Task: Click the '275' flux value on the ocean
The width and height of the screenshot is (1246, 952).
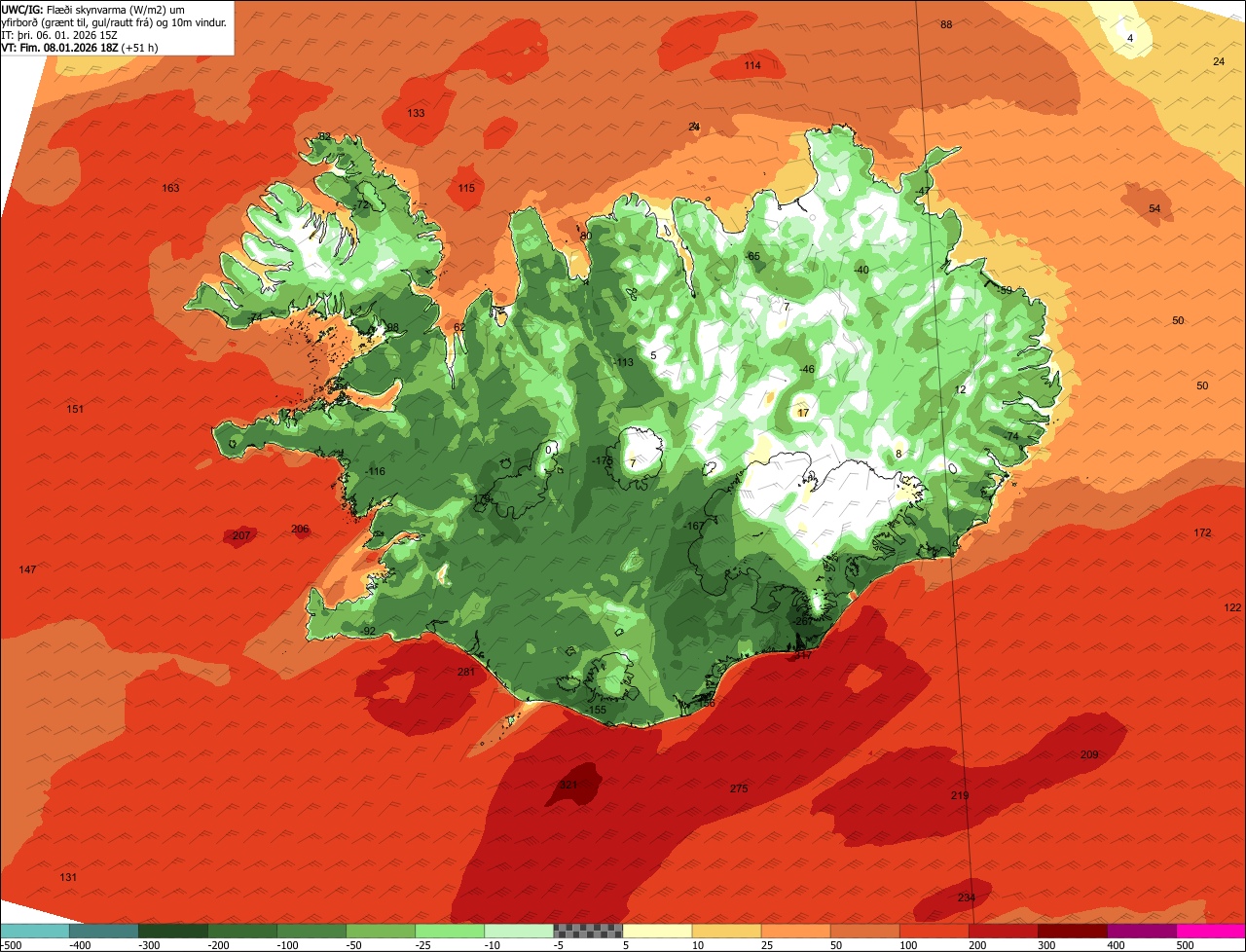Action: coord(739,788)
